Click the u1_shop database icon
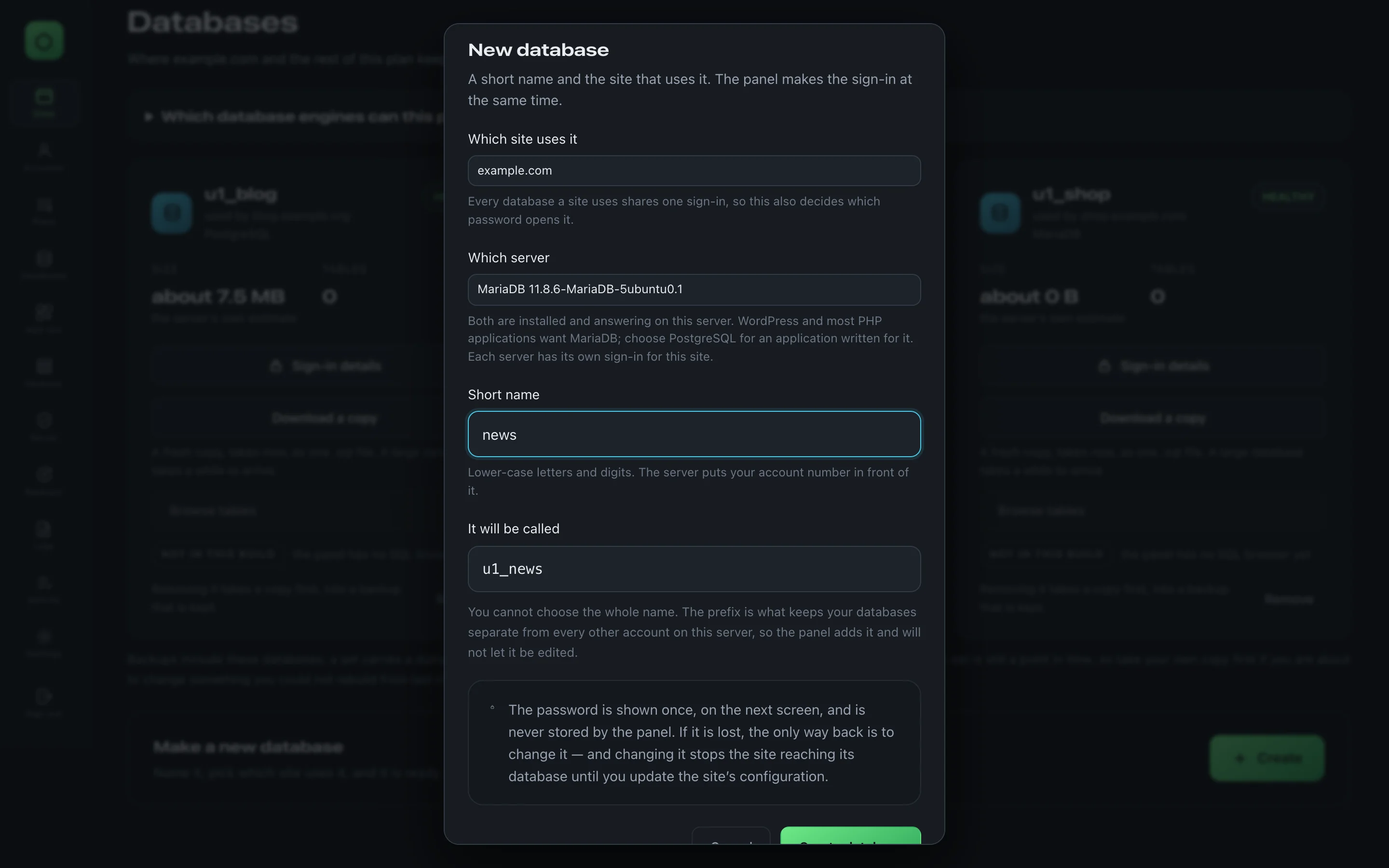 pyautogui.click(x=1000, y=213)
